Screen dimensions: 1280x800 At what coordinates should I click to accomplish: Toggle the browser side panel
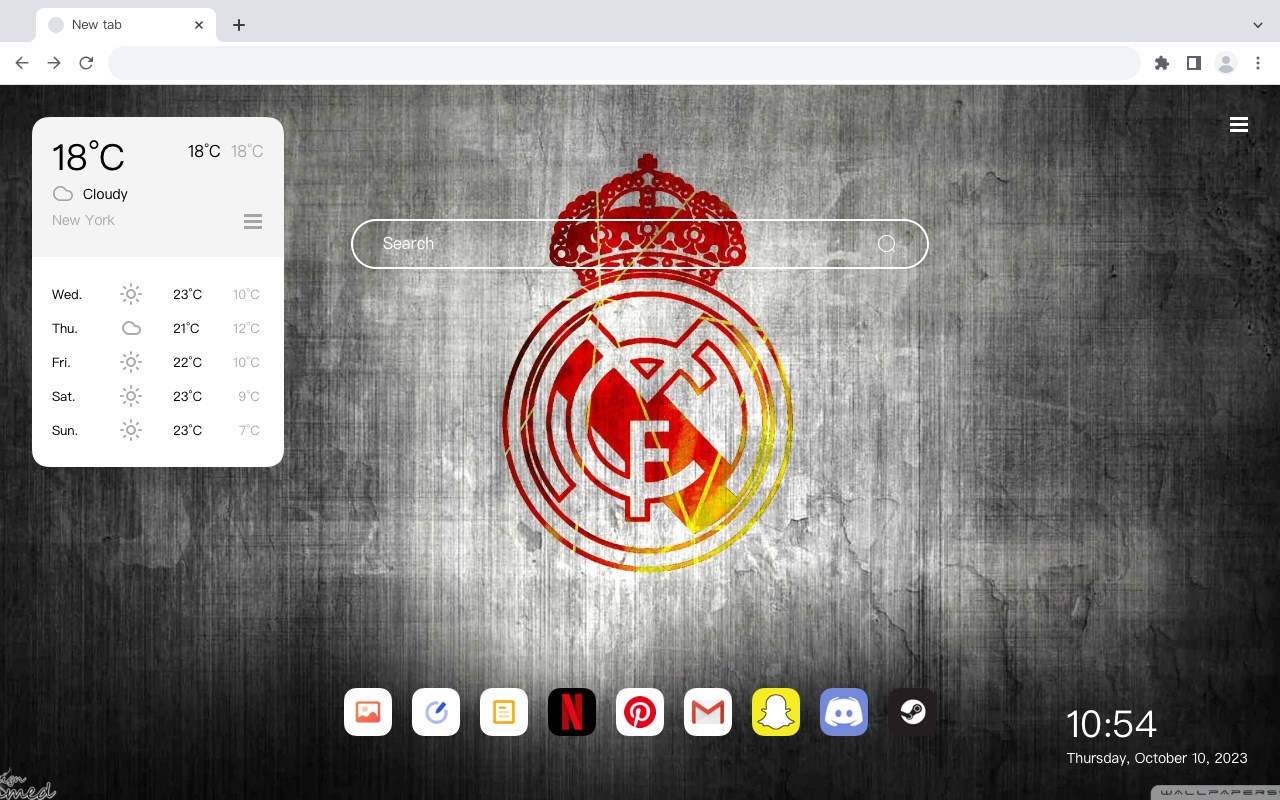(x=1193, y=63)
